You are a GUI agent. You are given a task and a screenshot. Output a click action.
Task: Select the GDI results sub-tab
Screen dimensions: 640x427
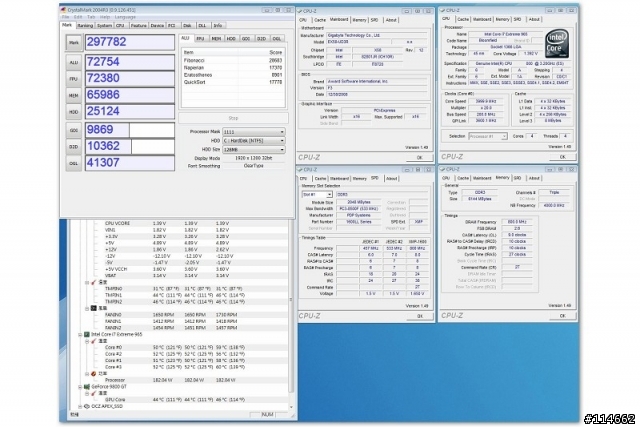coord(246,38)
